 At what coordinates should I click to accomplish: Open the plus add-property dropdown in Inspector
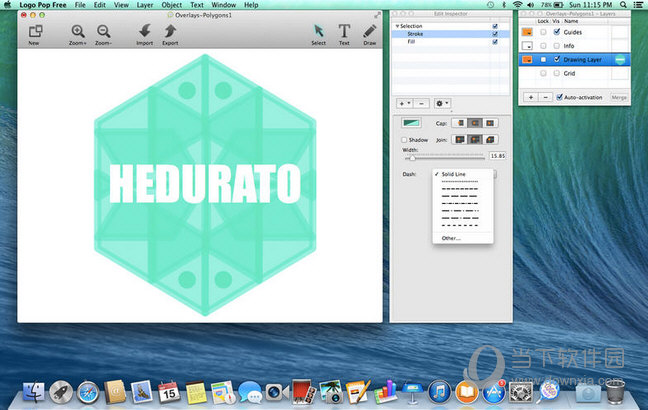405,103
